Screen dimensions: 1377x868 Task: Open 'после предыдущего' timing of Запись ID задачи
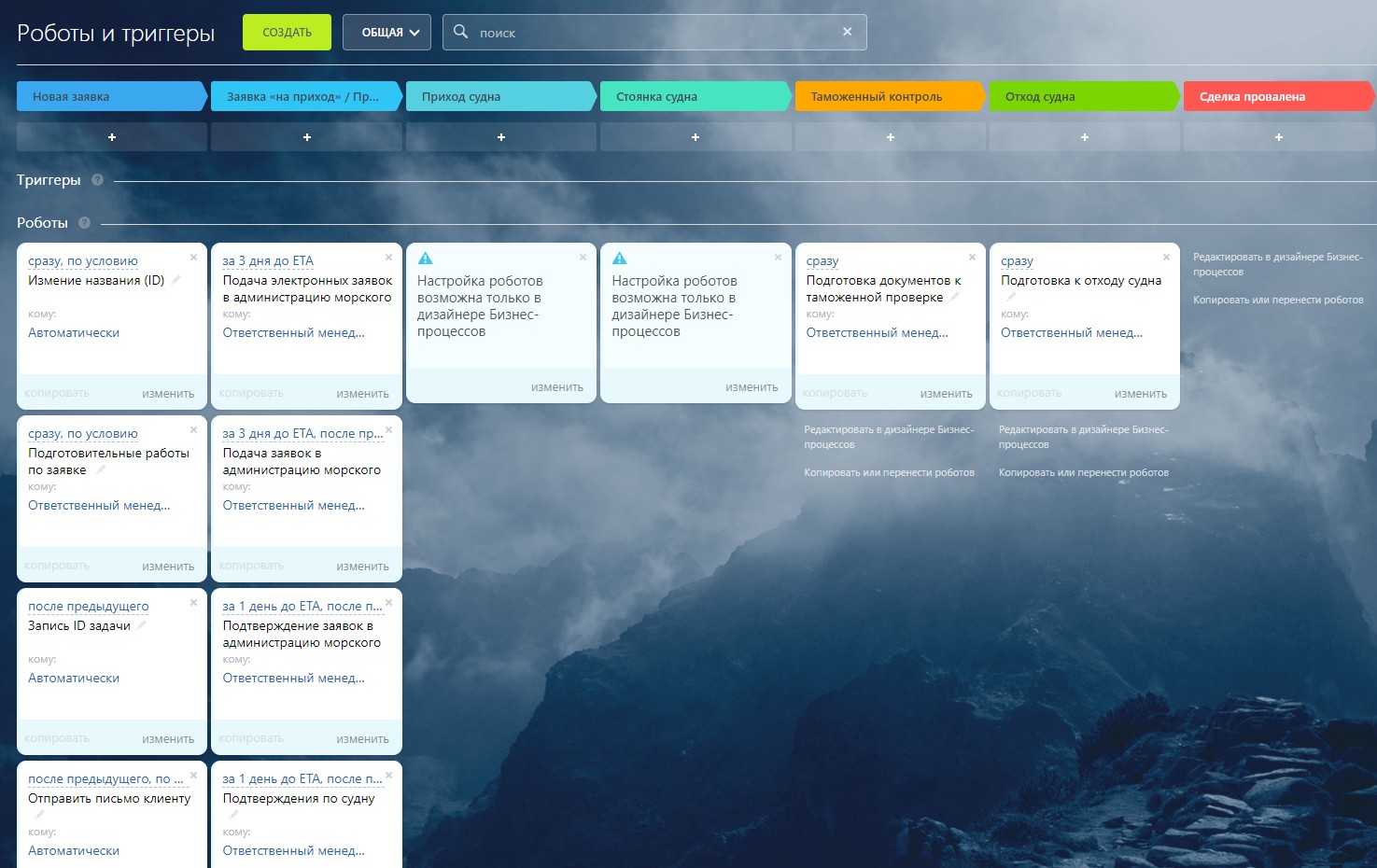(89, 607)
